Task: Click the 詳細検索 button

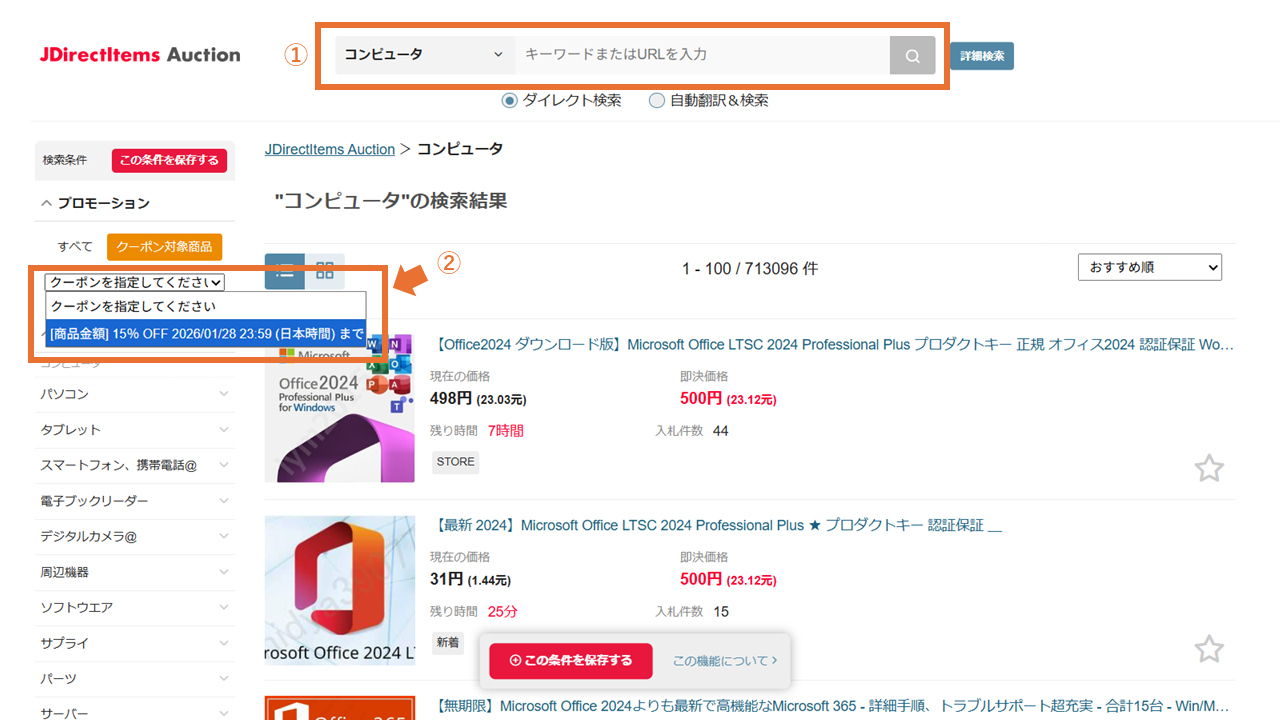Action: [x=982, y=56]
